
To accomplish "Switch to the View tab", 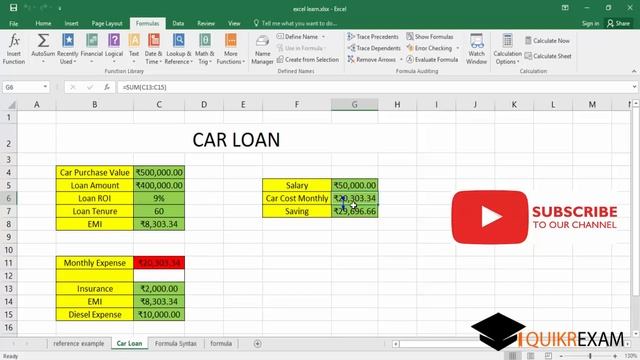I will [234, 23].
